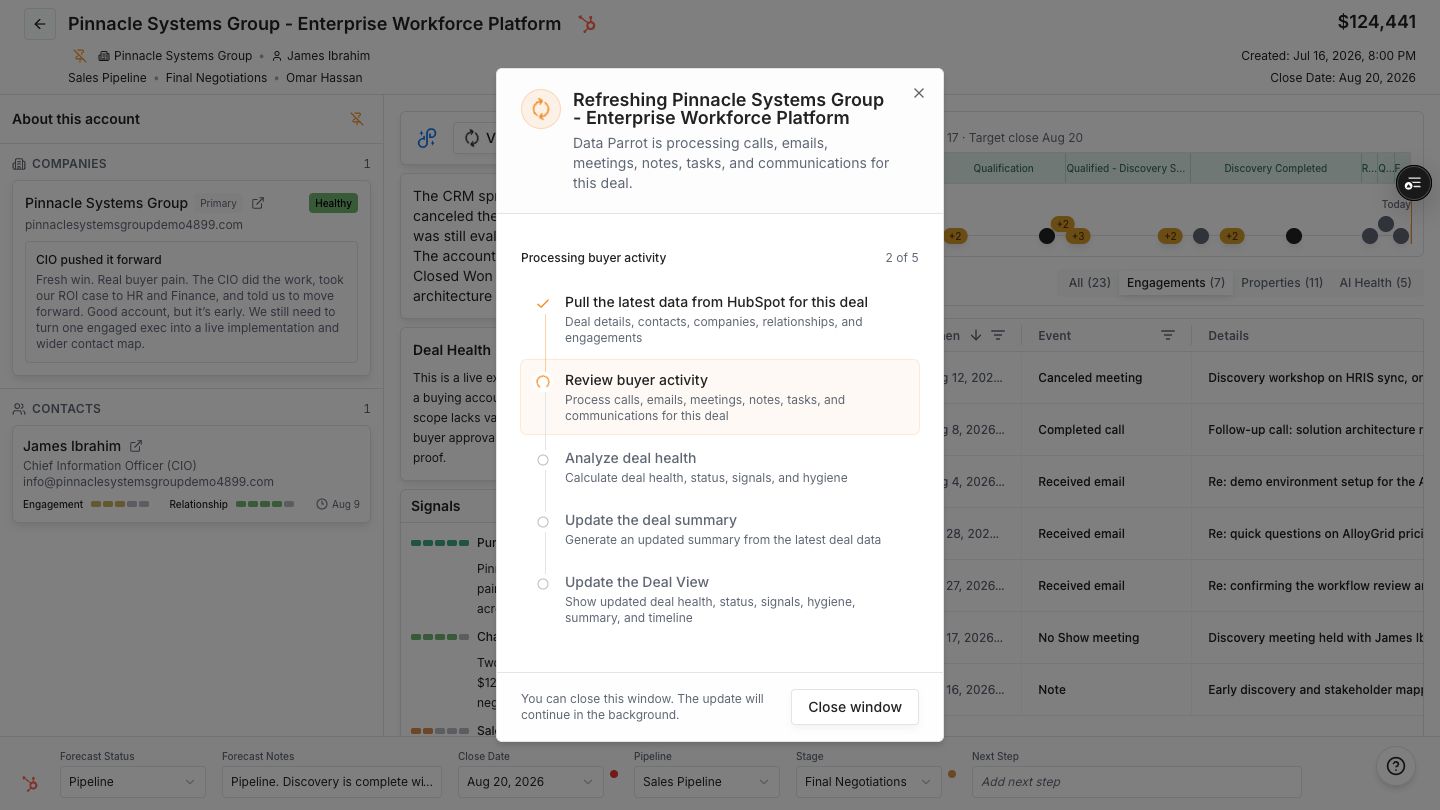The height and width of the screenshot is (810, 1440).
Task: Click the Relationship score bar for James Ibrahim
Action: [265, 505]
